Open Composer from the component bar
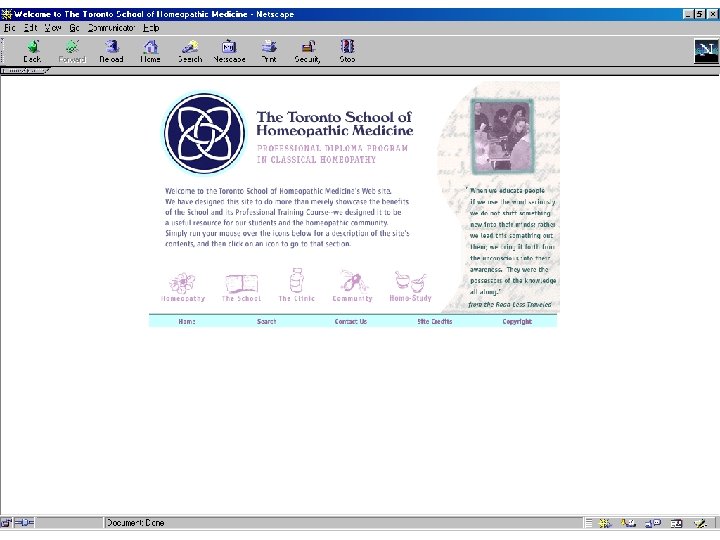720x540 pixels. 700,523
